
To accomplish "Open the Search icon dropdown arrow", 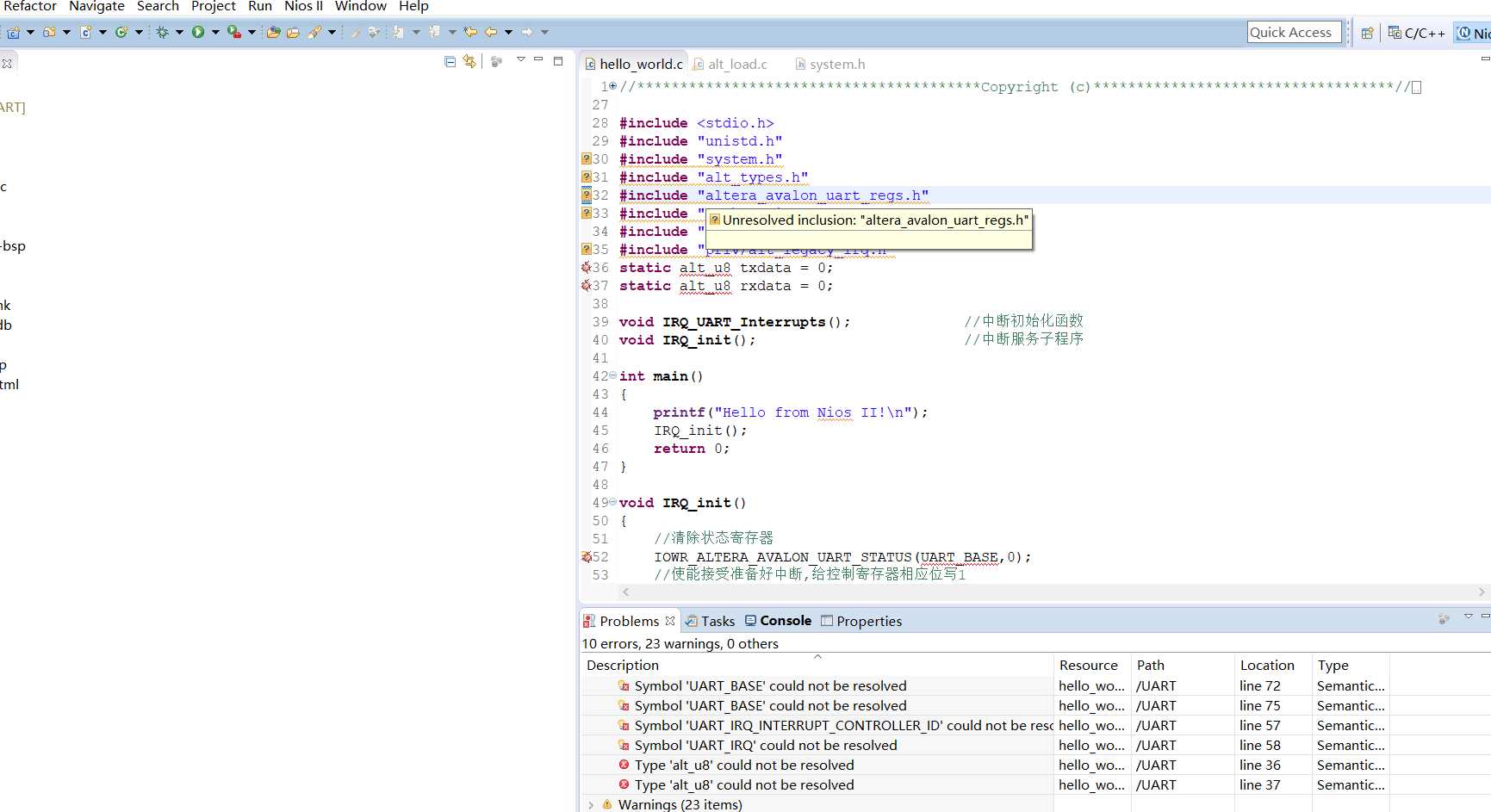I will [332, 33].
